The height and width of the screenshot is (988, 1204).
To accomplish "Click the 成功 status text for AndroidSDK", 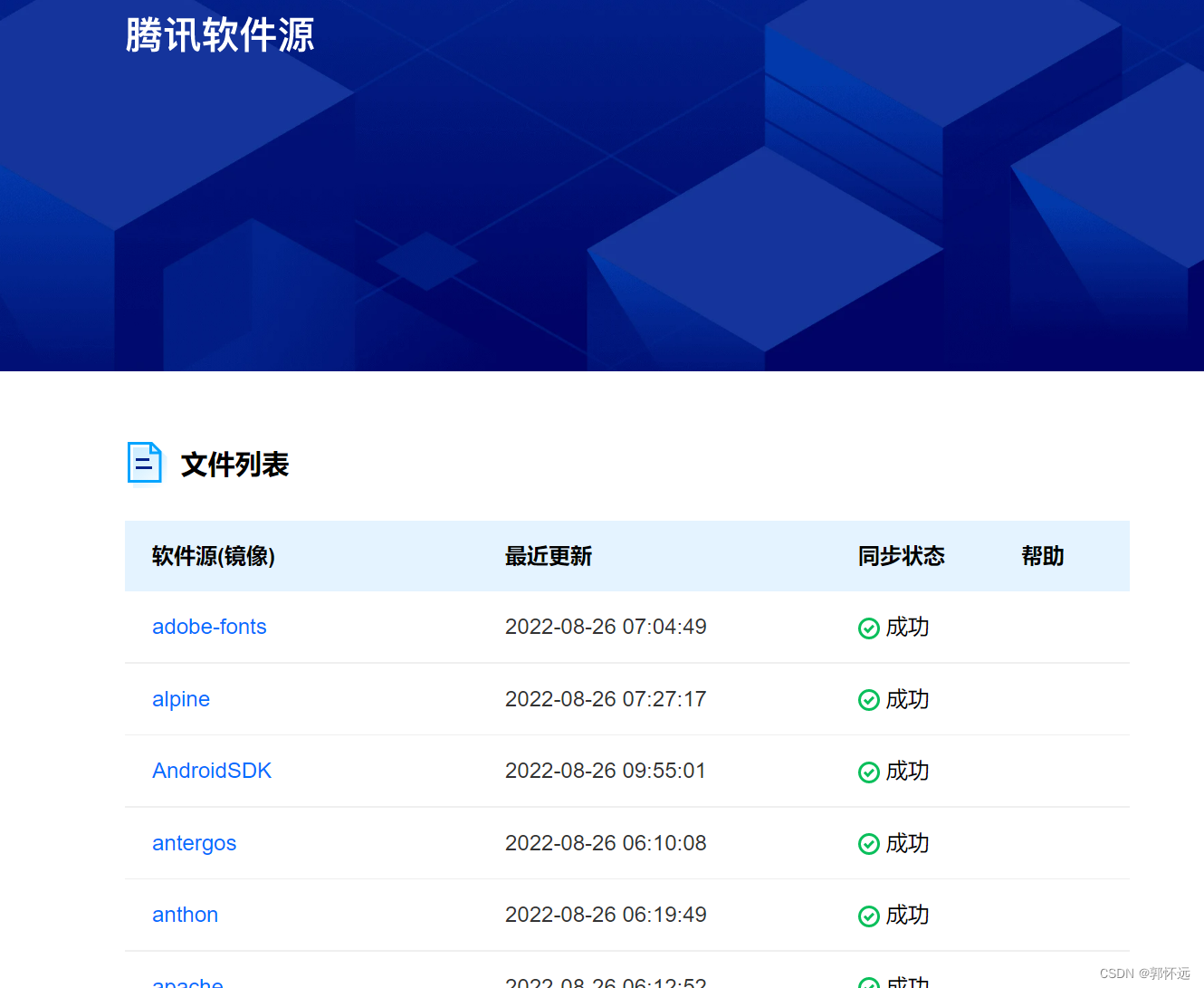I will tap(907, 771).
